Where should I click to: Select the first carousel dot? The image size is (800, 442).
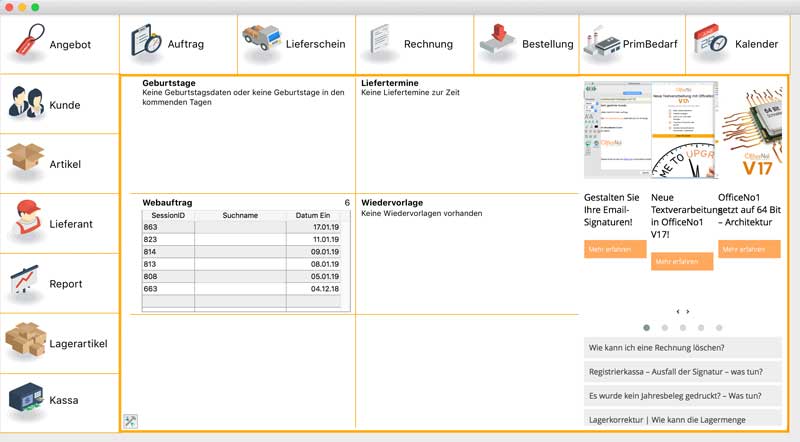646,328
